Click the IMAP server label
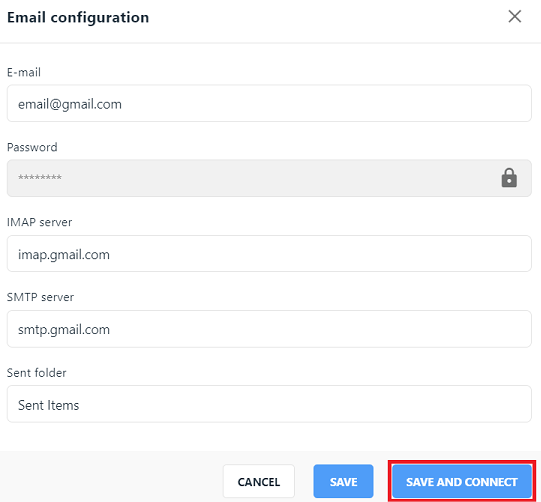Screen dimensions: 541x502 point(39,222)
